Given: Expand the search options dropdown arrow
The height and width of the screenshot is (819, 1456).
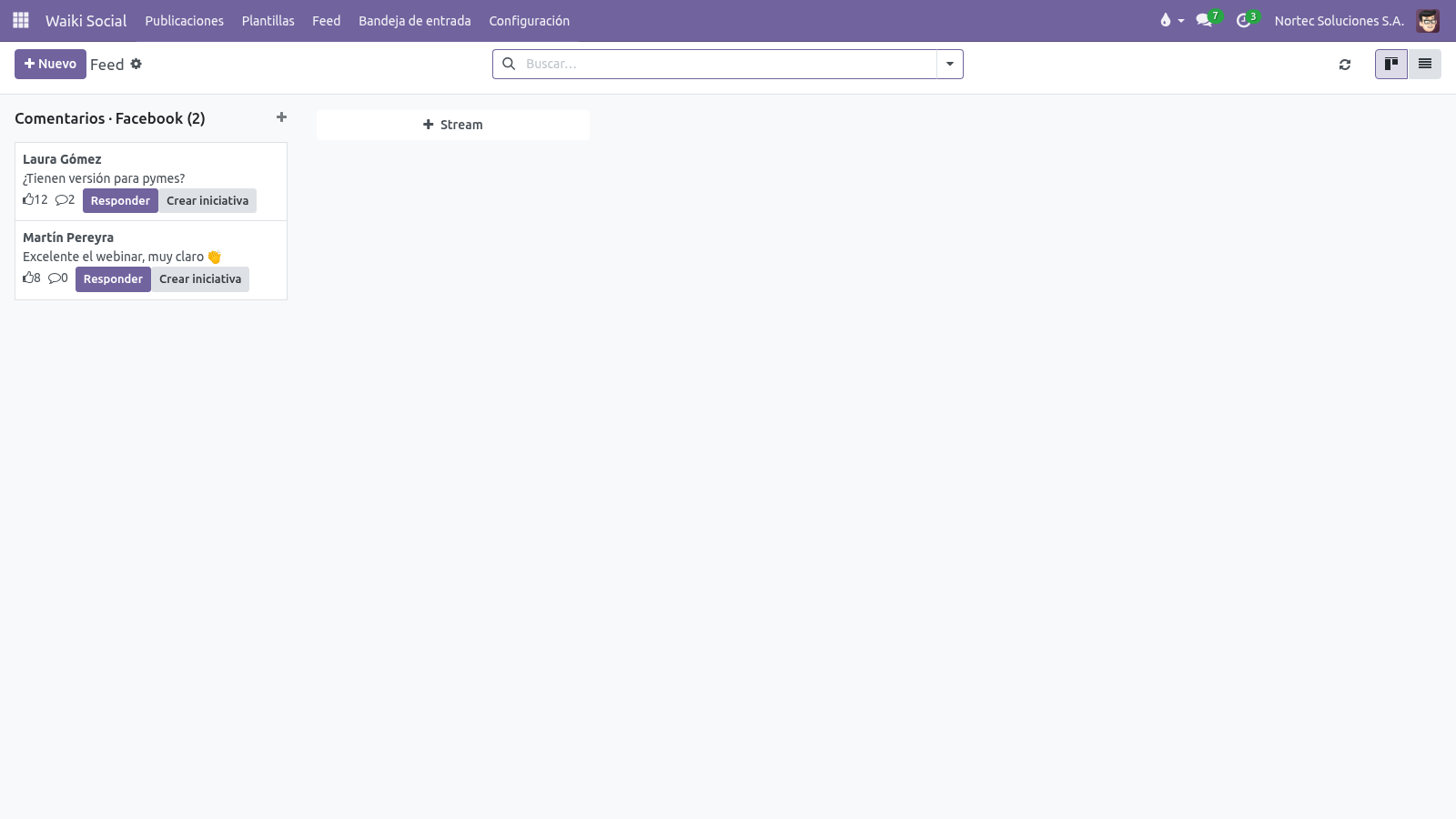Looking at the screenshot, I should (950, 64).
